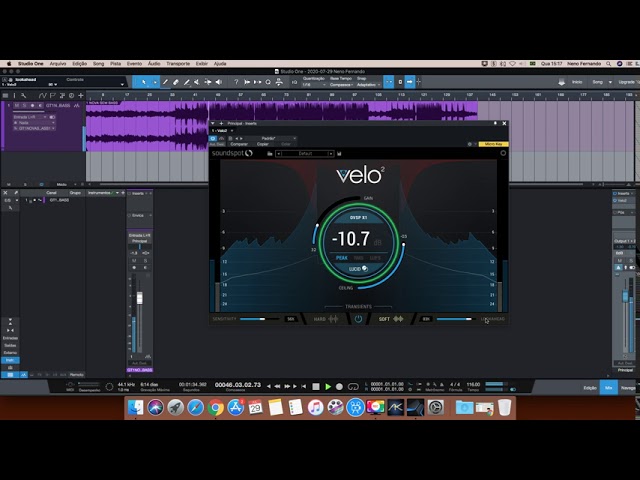
Task: Click the Record button in transport
Action: point(339,386)
